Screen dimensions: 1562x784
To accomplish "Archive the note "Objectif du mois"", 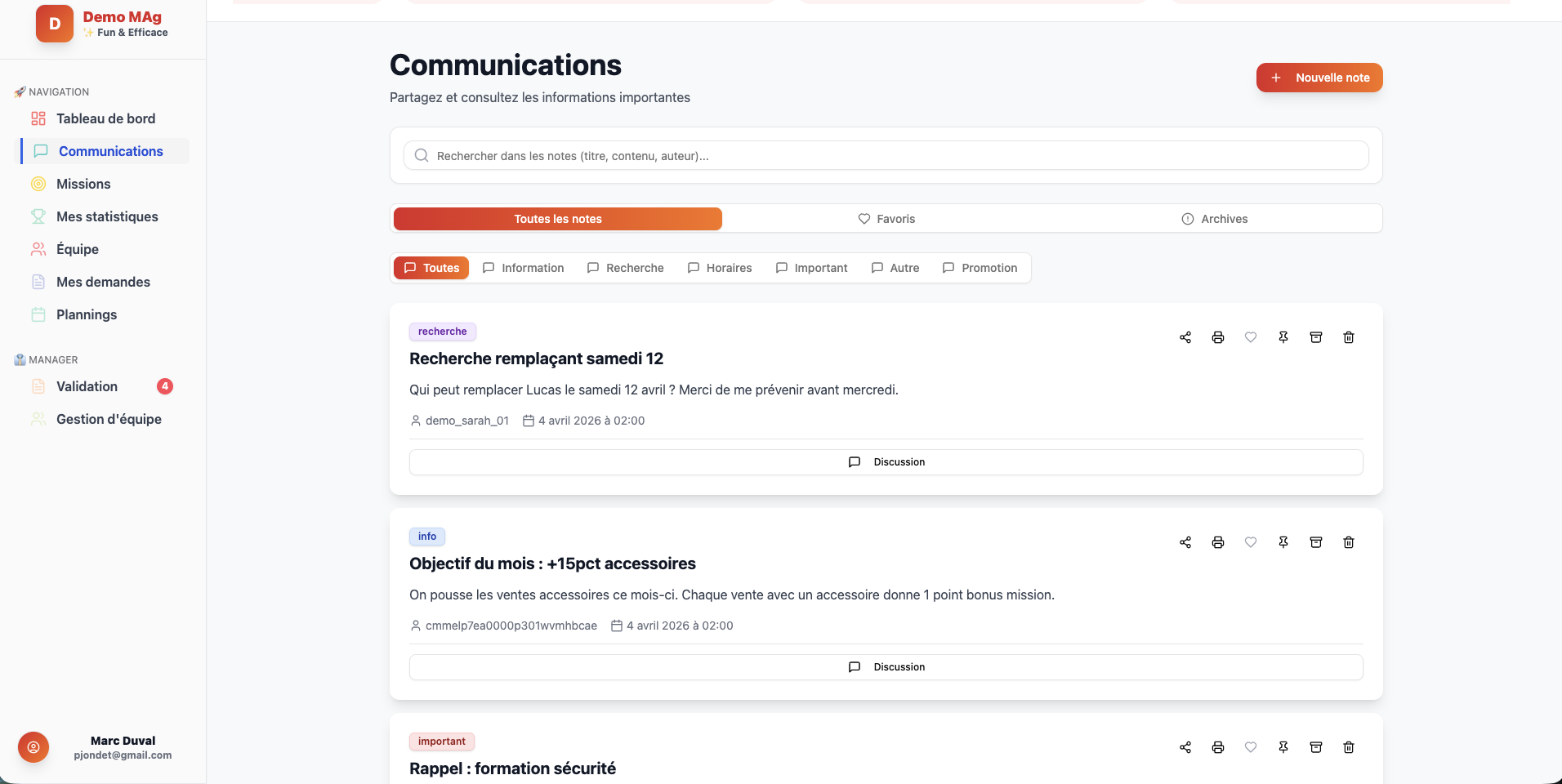I will 1316,542.
